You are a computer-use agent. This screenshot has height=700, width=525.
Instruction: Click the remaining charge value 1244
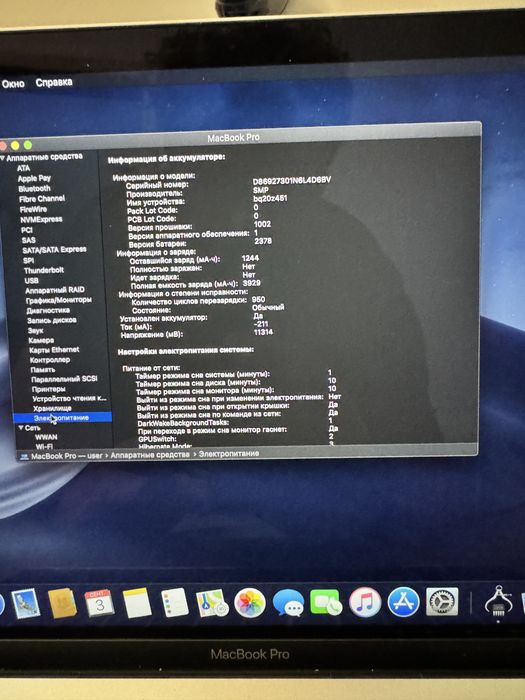point(250,258)
